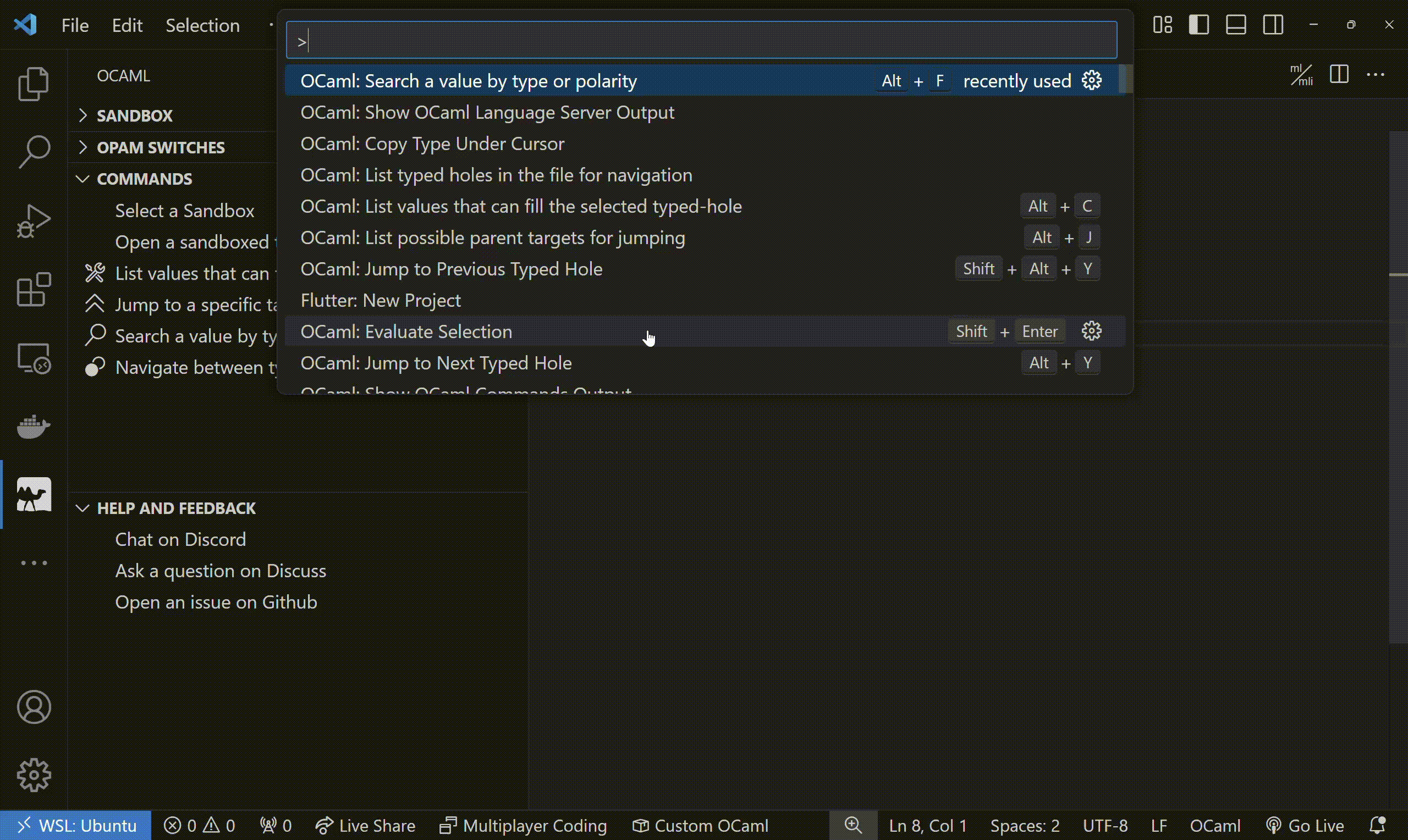Click the Docker whale sidebar icon
This screenshot has width=1408, height=840.
point(33,425)
